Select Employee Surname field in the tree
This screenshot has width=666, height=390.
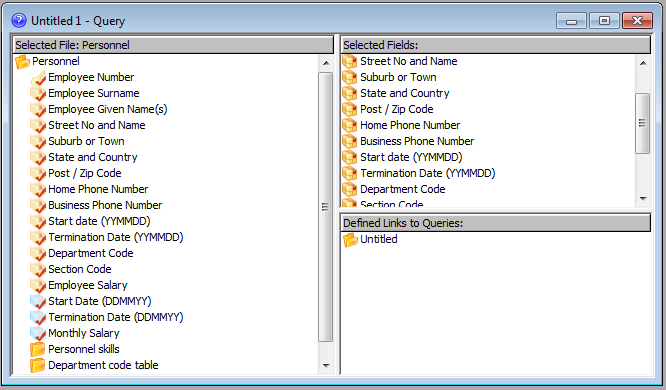tap(93, 93)
